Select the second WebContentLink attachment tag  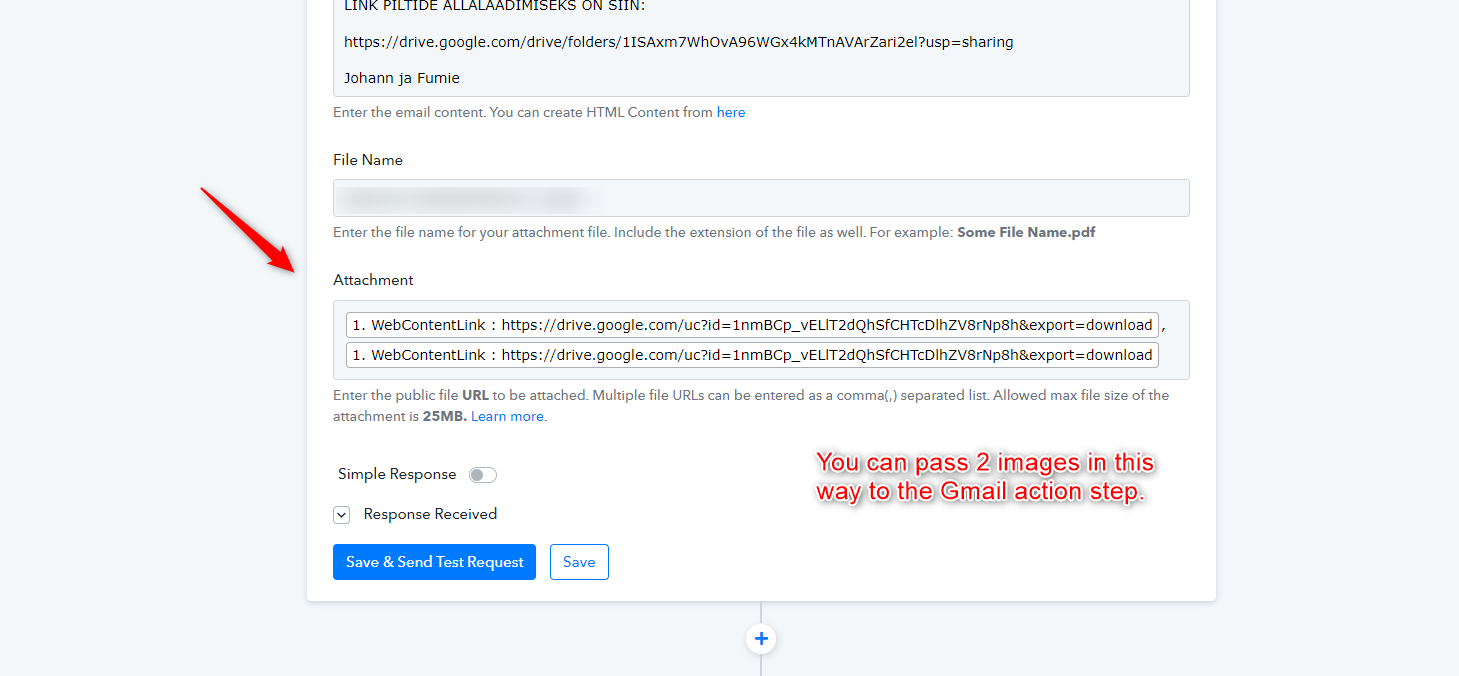752,355
